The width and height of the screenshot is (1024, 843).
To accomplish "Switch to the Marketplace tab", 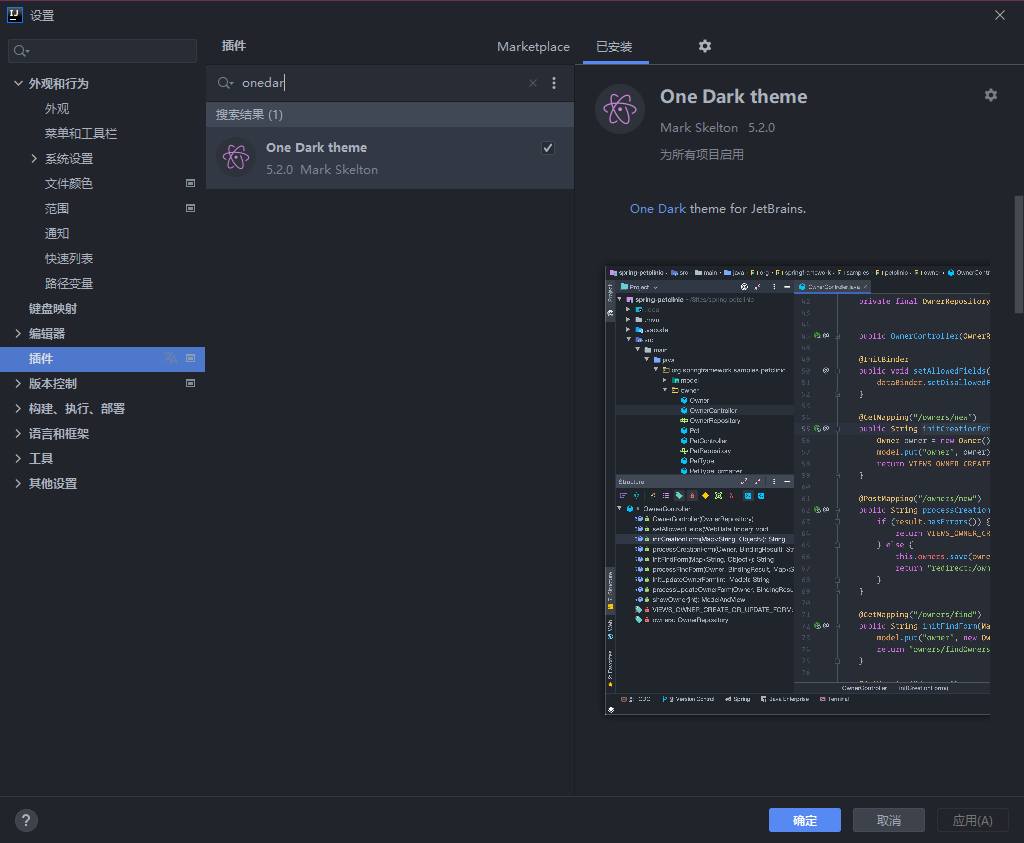I will pyautogui.click(x=533, y=46).
